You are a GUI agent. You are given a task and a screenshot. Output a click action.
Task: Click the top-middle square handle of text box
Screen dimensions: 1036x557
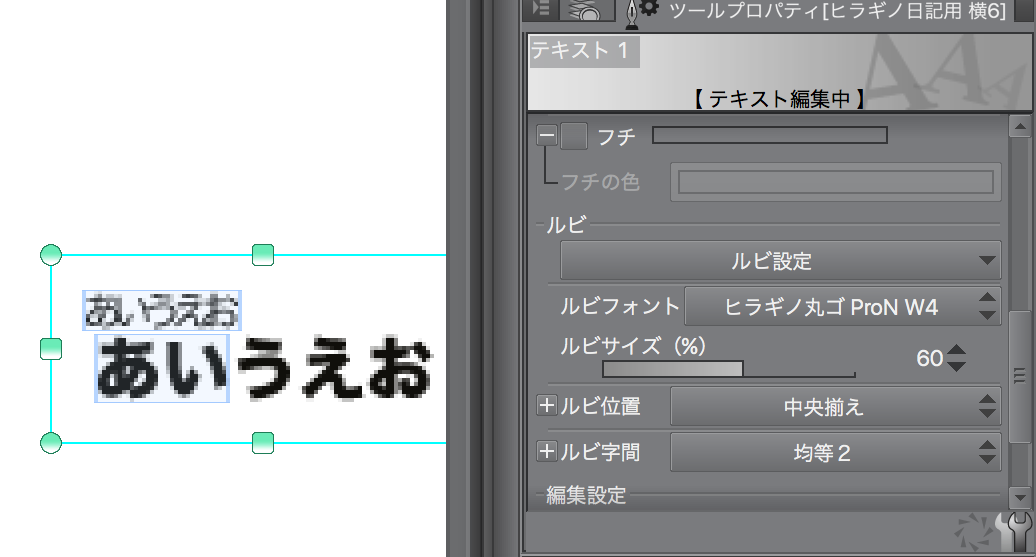(x=263, y=254)
